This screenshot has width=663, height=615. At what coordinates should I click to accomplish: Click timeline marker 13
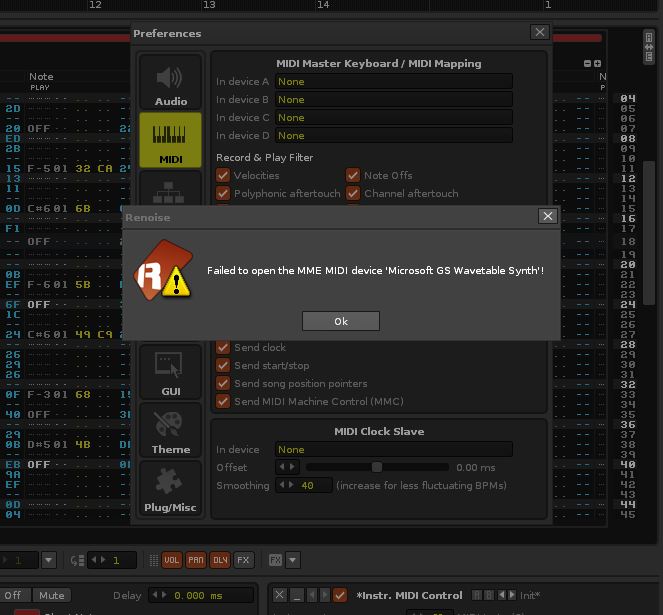(x=209, y=5)
